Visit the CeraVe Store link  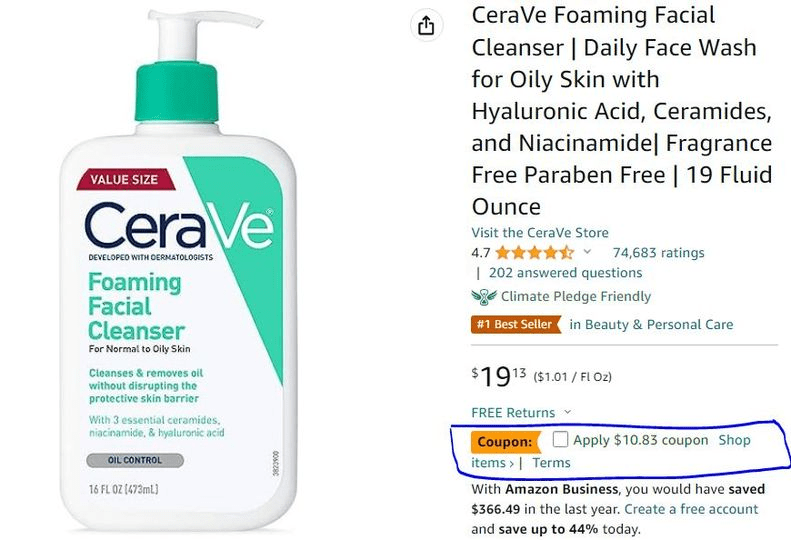540,233
